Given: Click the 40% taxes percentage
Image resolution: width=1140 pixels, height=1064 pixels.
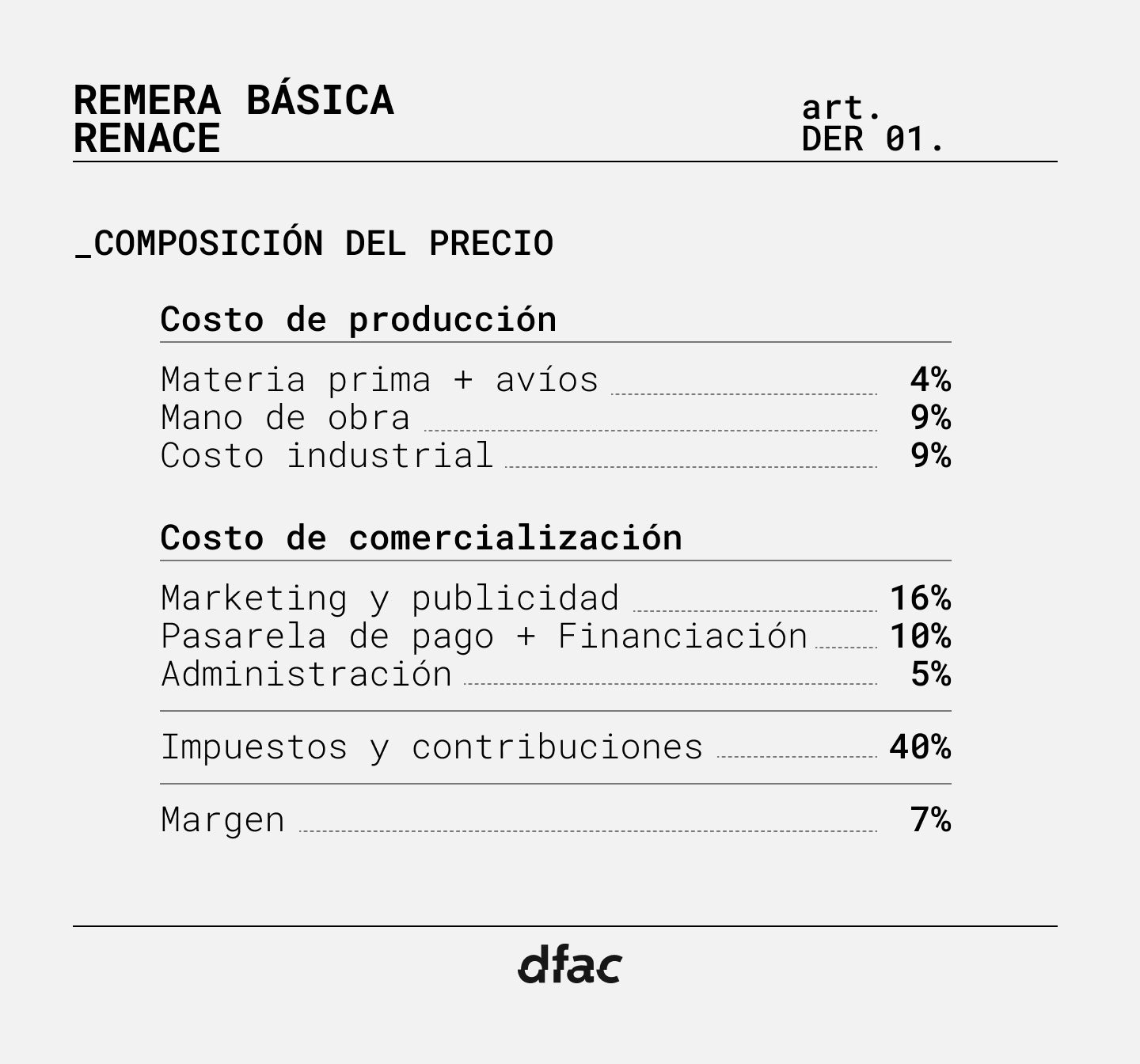Looking at the screenshot, I should [x=920, y=747].
